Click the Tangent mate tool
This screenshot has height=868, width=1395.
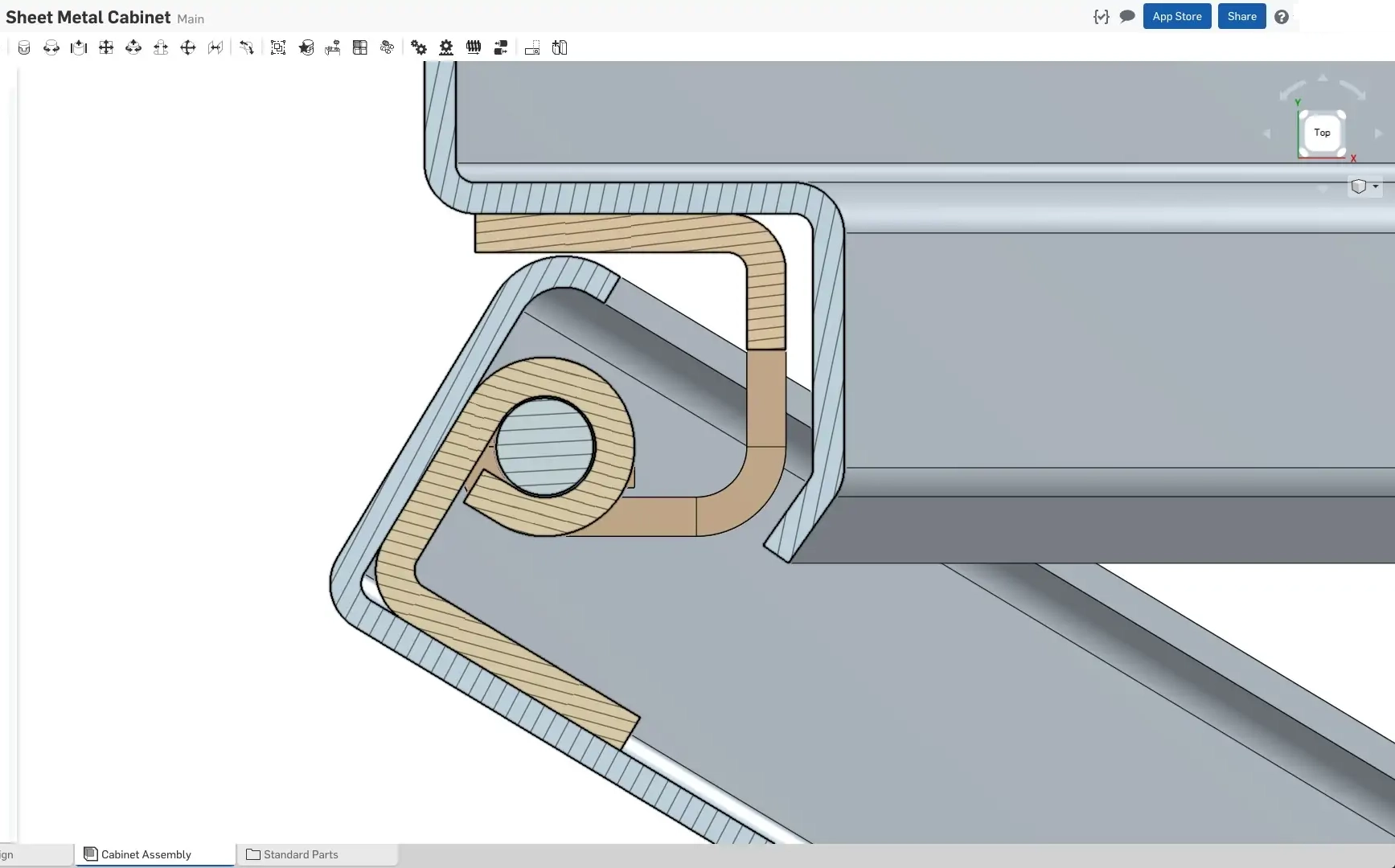click(247, 48)
